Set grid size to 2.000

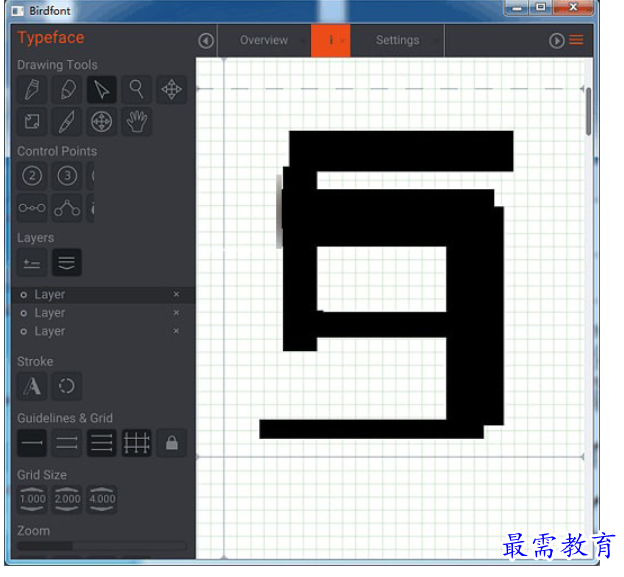(67, 498)
